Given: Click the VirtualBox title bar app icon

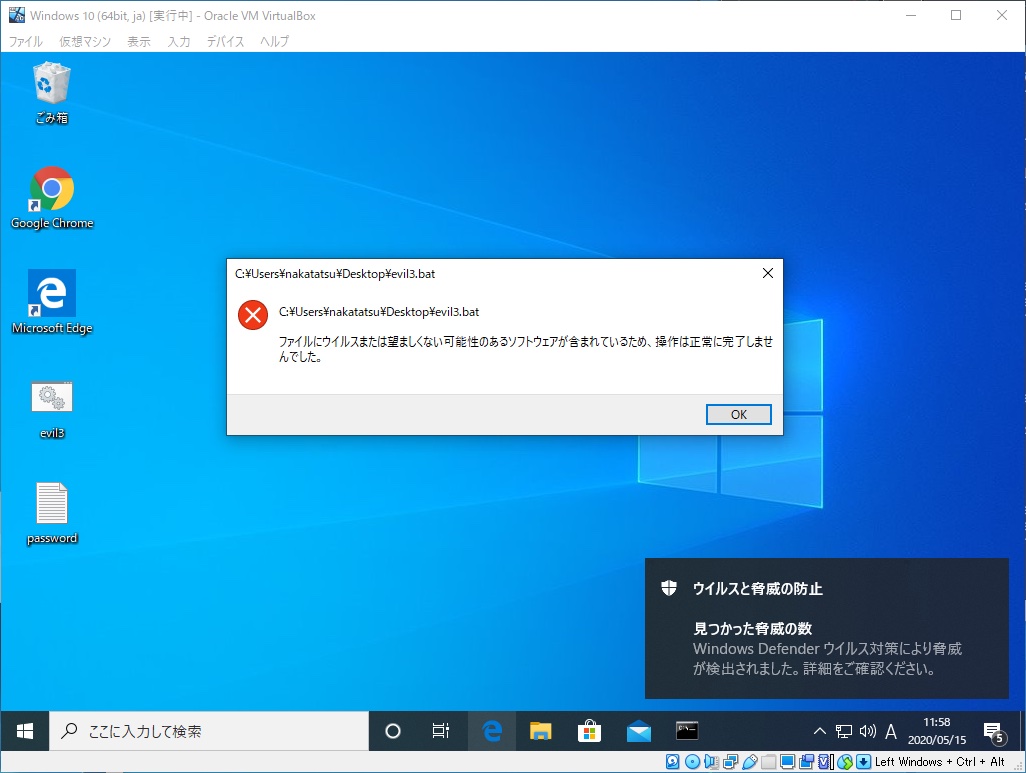Looking at the screenshot, I should coord(16,14).
